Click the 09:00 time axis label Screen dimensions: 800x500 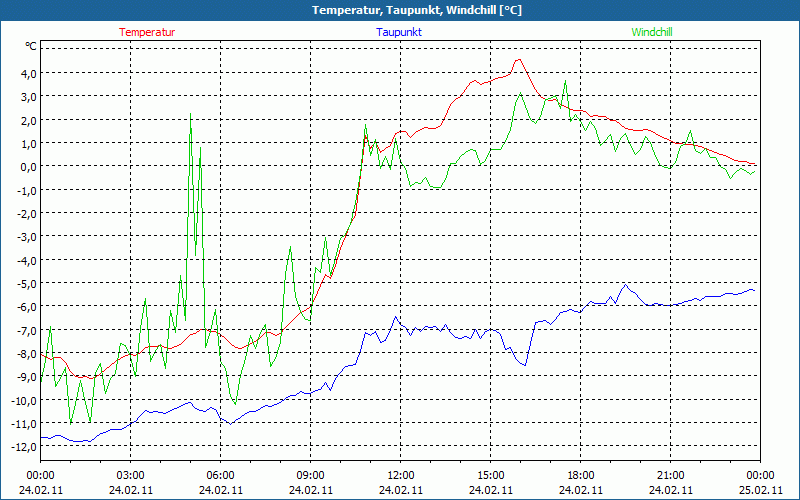point(311,476)
